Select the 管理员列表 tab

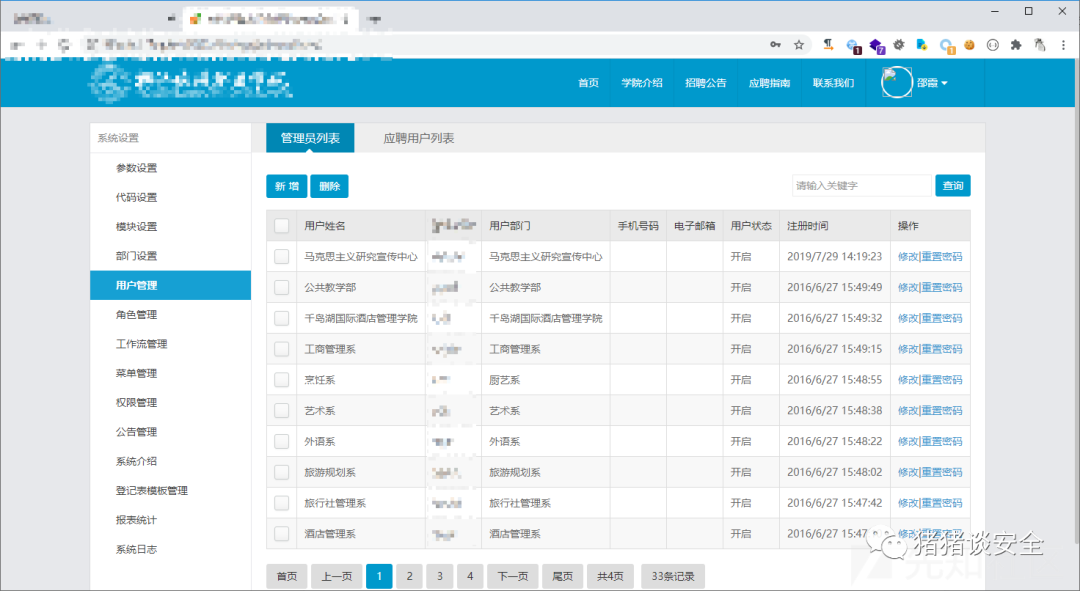[x=310, y=138]
